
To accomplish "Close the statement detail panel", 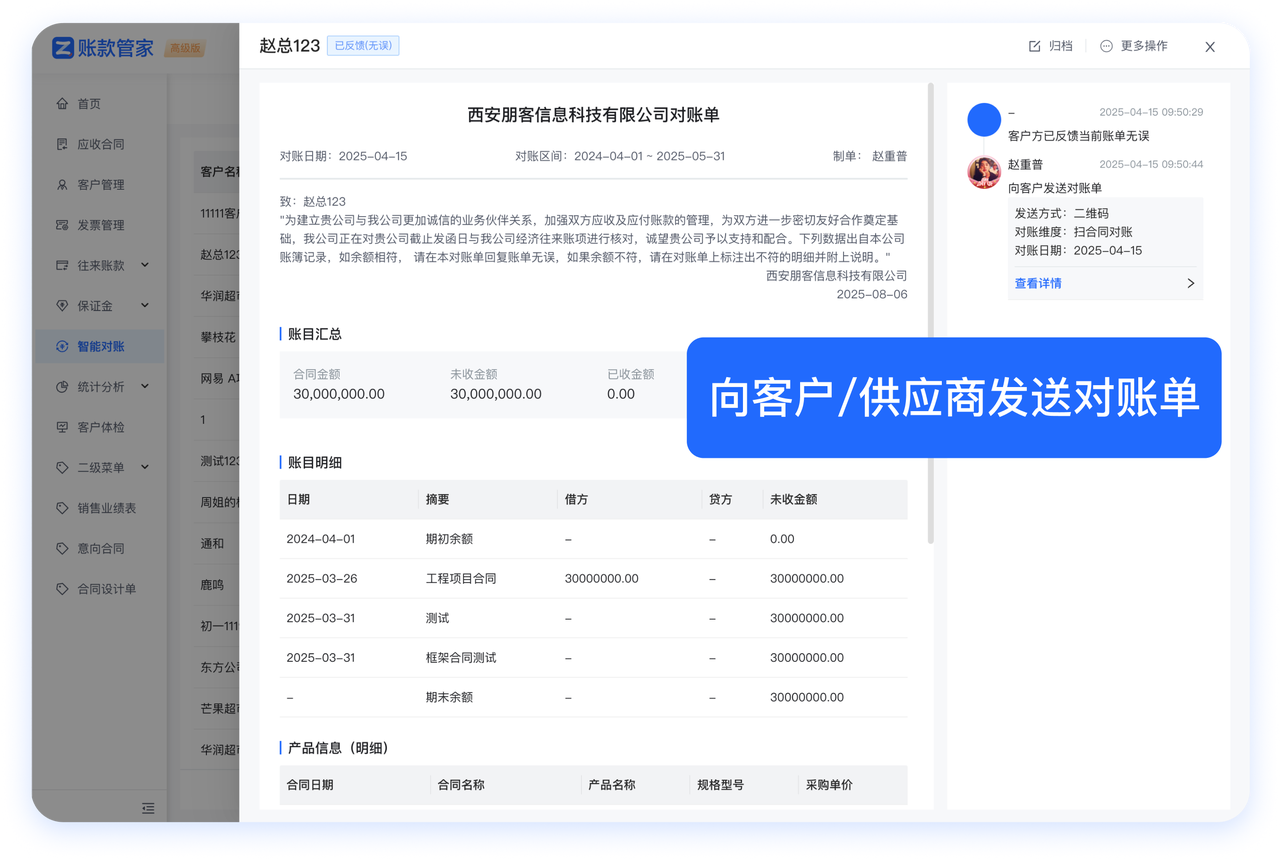I will 1210,47.
